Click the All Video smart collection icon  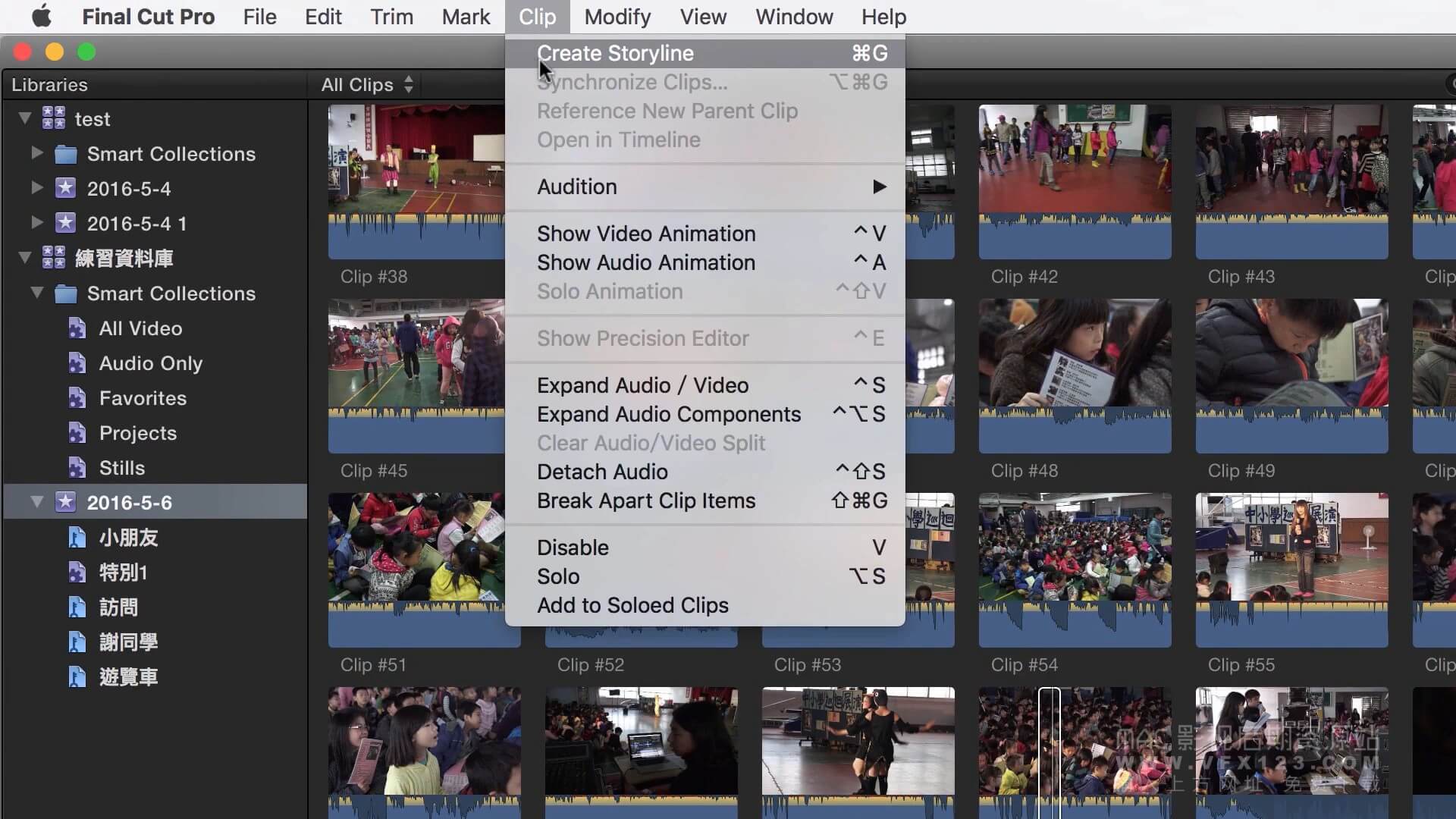coord(77,328)
